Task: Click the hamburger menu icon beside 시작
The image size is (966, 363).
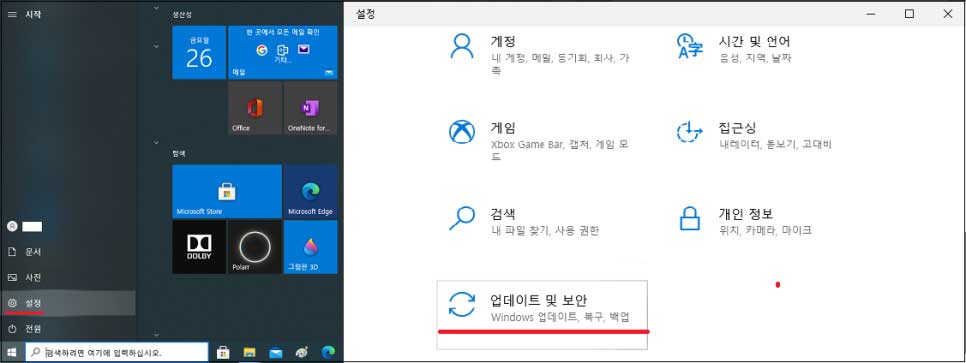Action: [x=12, y=14]
